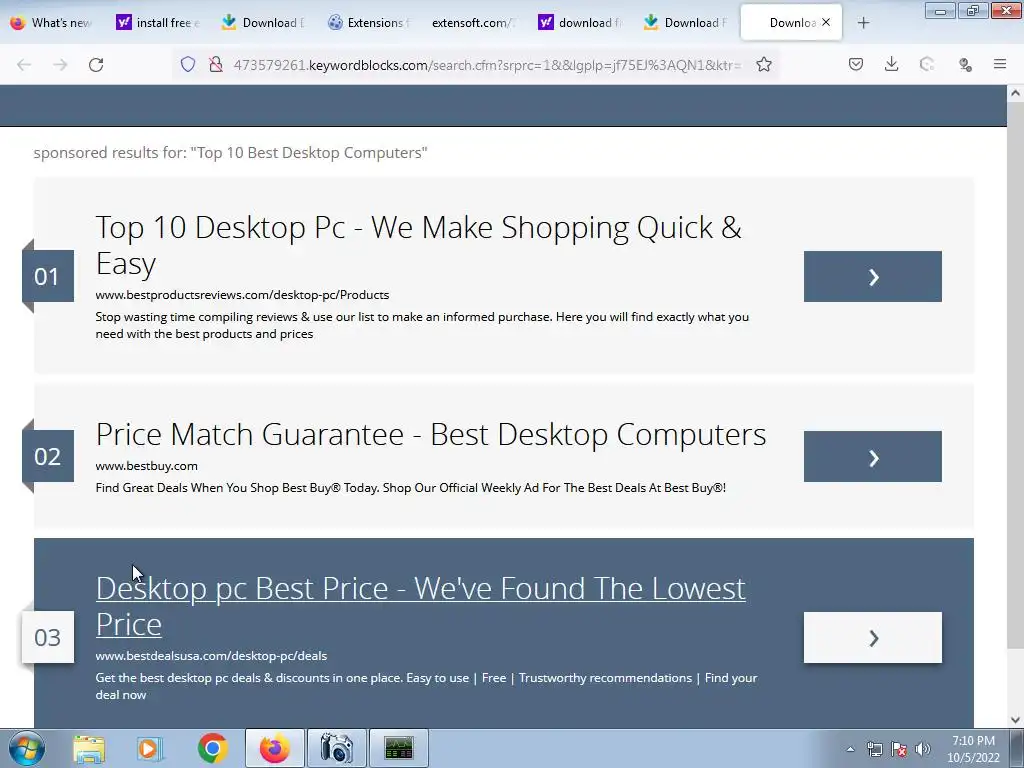Screen dimensions: 1024x768
Task: Save page to Pocket
Action: (x=856, y=65)
